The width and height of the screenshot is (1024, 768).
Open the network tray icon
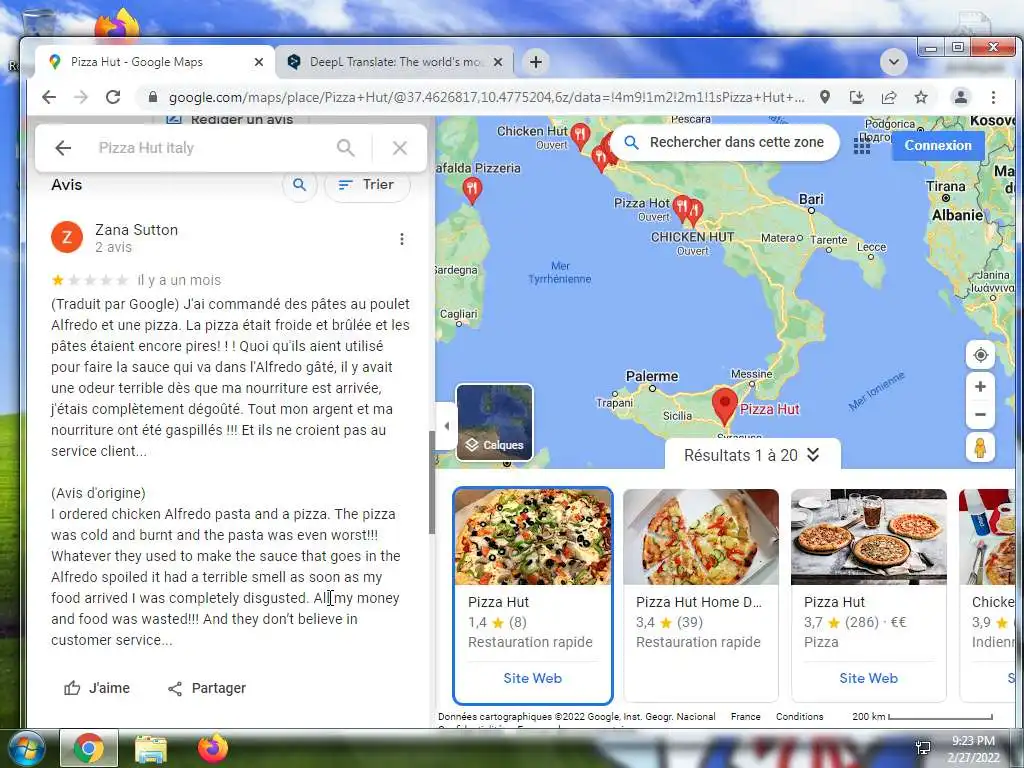tap(923, 748)
